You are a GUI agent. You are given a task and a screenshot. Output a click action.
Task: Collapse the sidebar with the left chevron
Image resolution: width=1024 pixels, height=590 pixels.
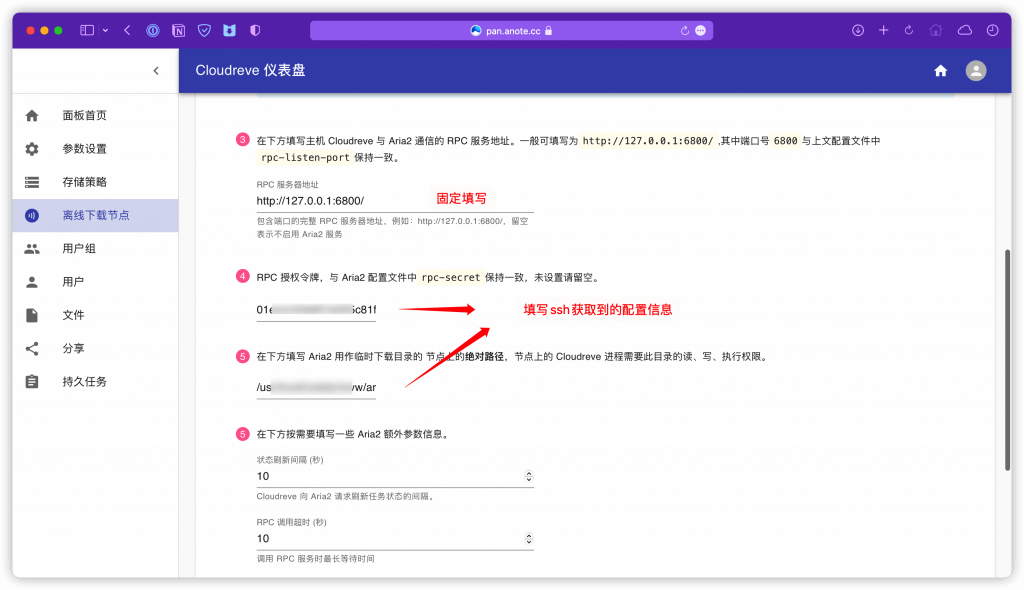[156, 71]
